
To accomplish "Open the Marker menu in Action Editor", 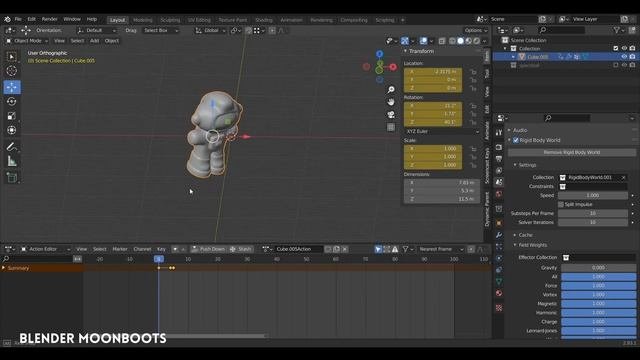I will tap(120, 249).
